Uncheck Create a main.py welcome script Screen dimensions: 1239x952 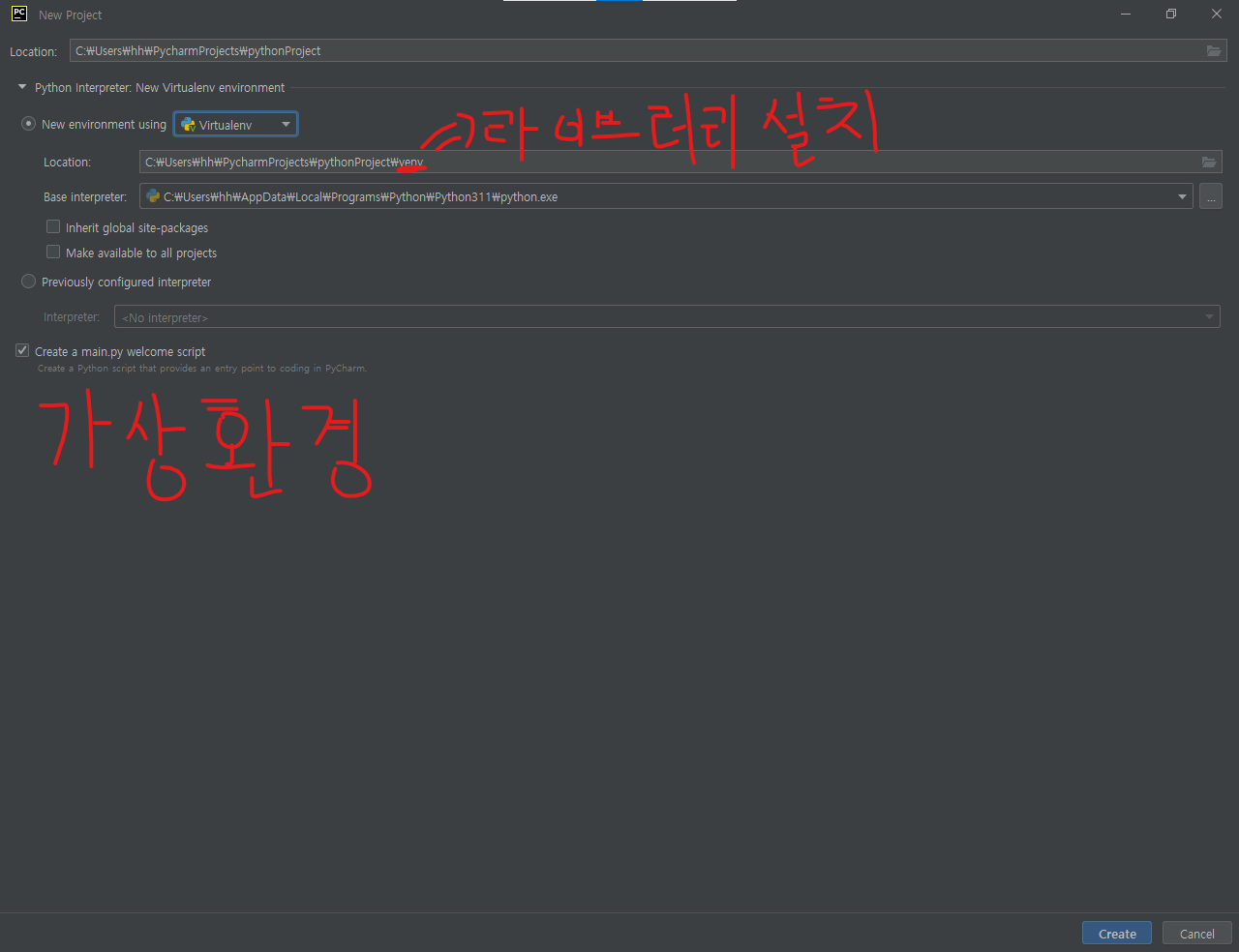point(22,350)
